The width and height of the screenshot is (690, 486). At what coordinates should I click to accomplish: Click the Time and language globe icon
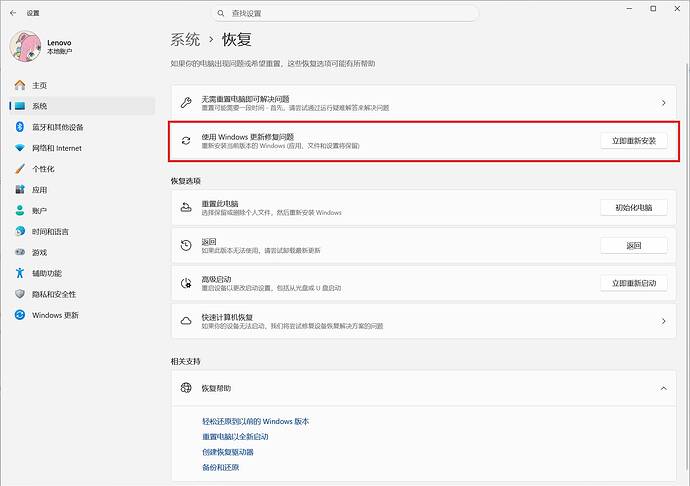(20, 231)
